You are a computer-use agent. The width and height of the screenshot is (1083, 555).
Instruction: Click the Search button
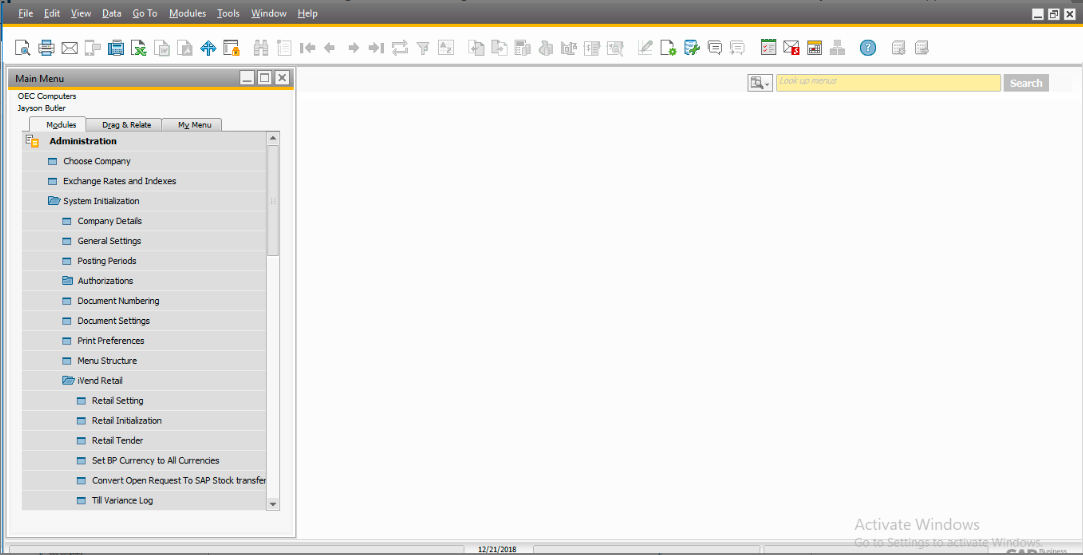coord(1026,83)
